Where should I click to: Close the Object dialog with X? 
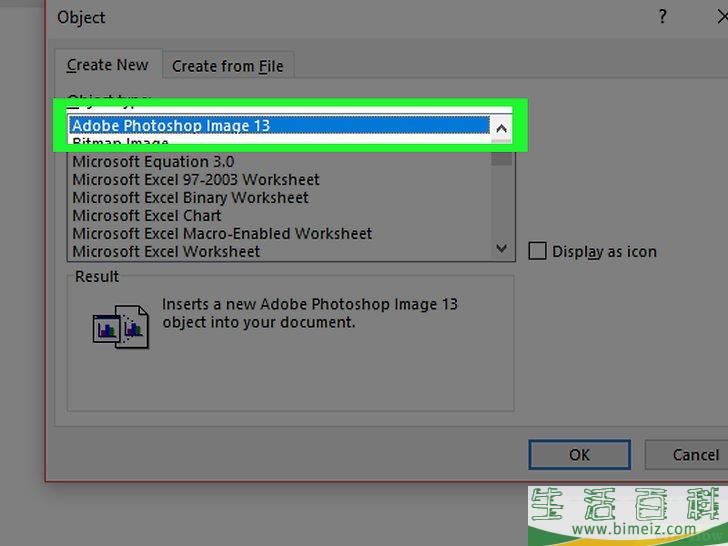click(x=721, y=17)
